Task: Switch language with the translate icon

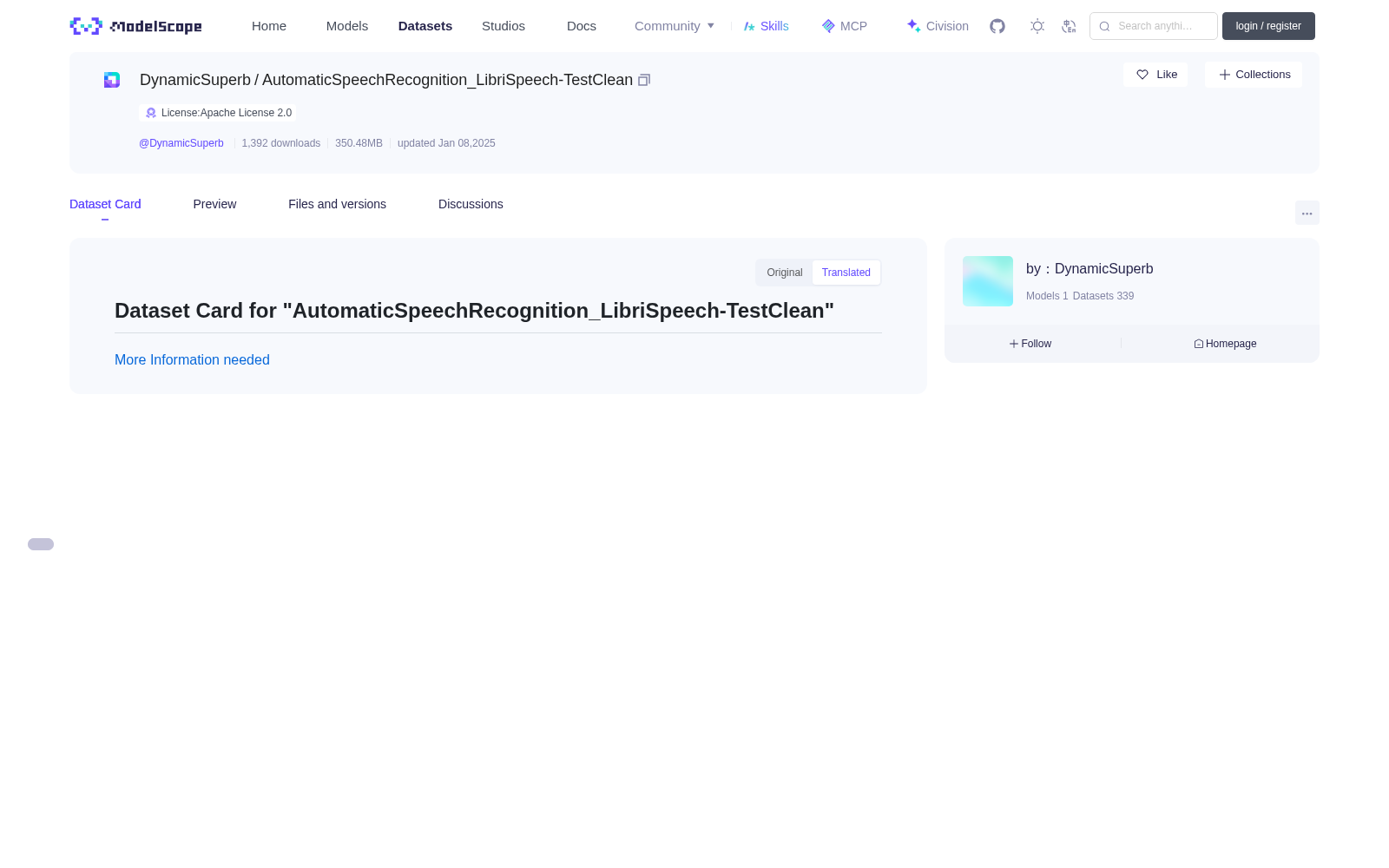Action: point(1069,26)
